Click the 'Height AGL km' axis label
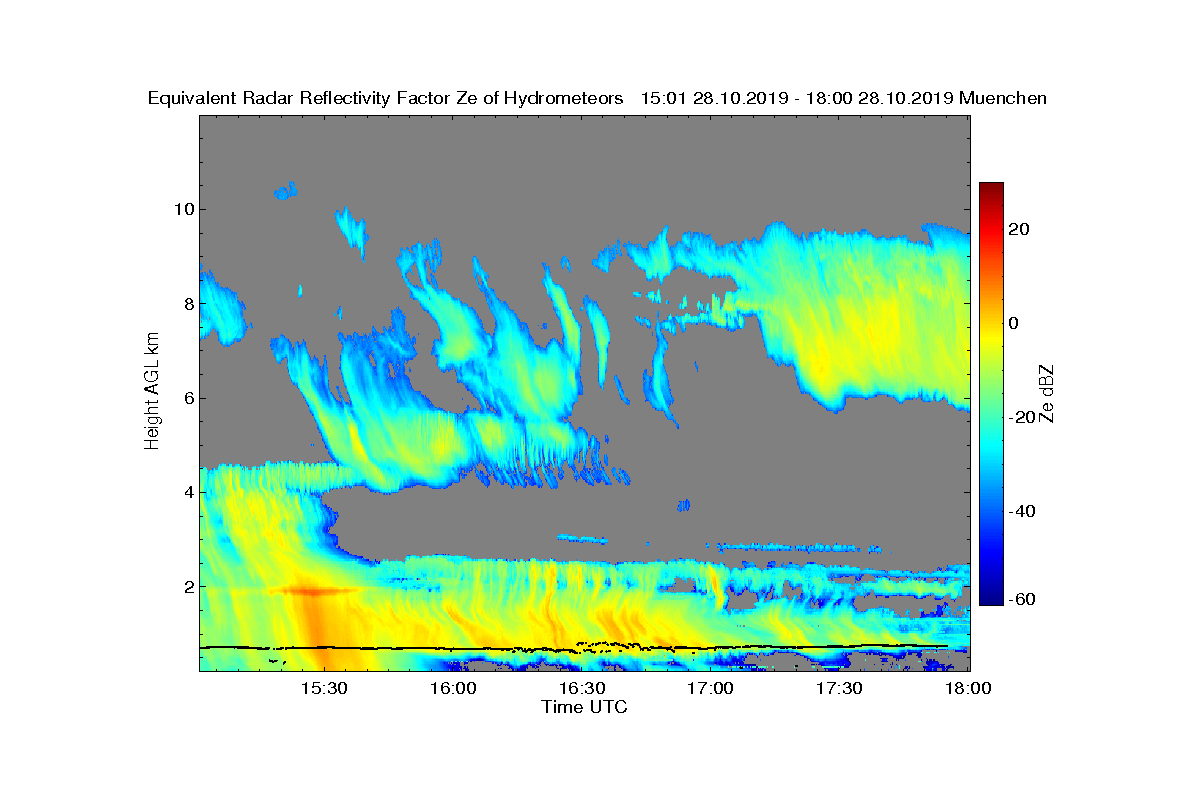1200x800 pixels. tap(152, 392)
